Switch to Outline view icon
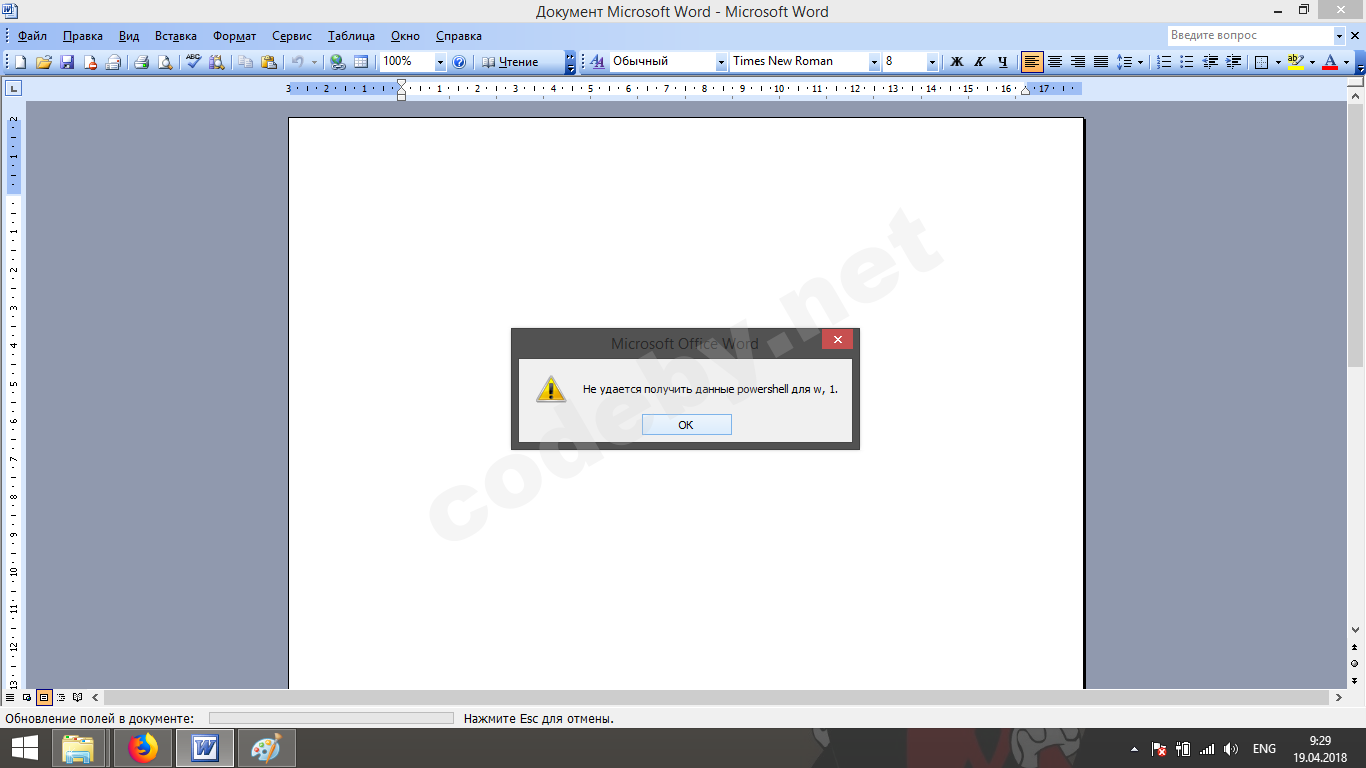Screen dimensions: 1366x768 tap(61, 697)
